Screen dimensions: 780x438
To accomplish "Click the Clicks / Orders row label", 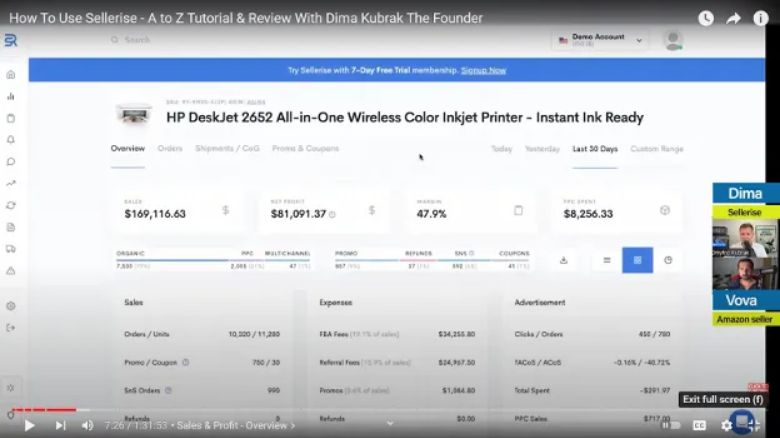I will click(x=539, y=334).
